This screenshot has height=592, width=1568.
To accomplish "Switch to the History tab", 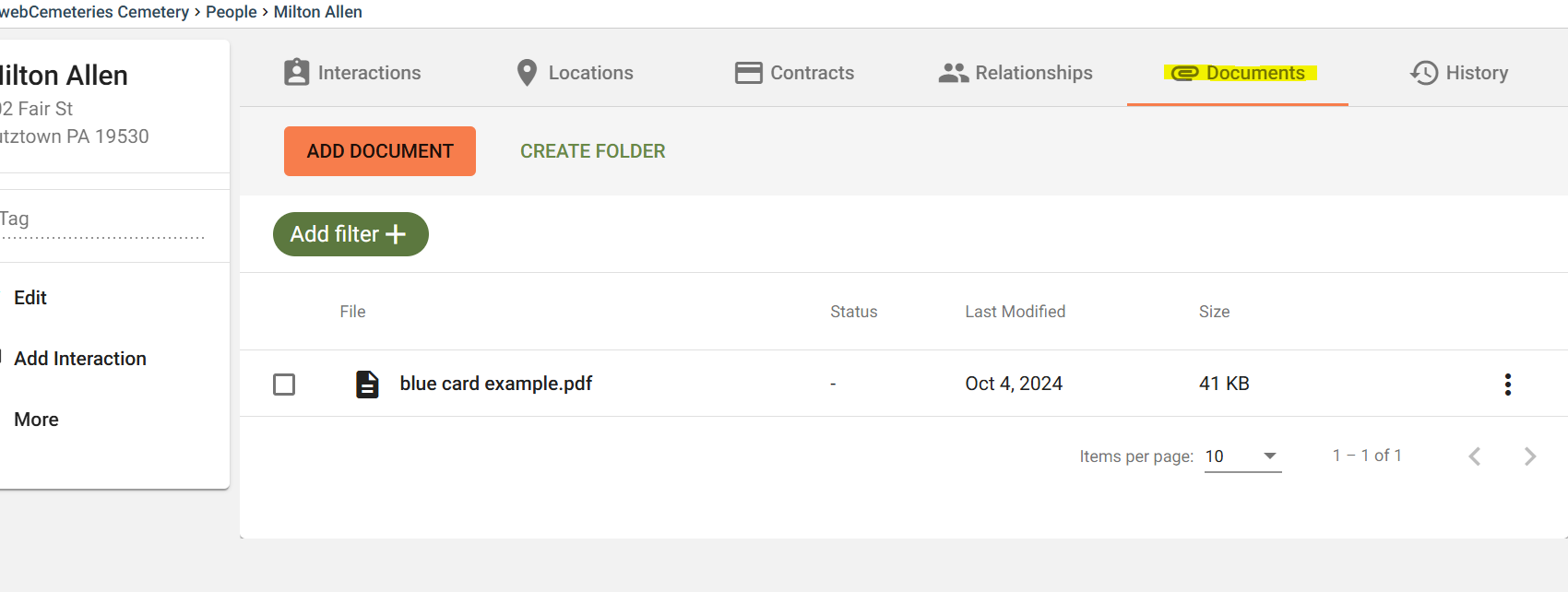I will click(1459, 73).
